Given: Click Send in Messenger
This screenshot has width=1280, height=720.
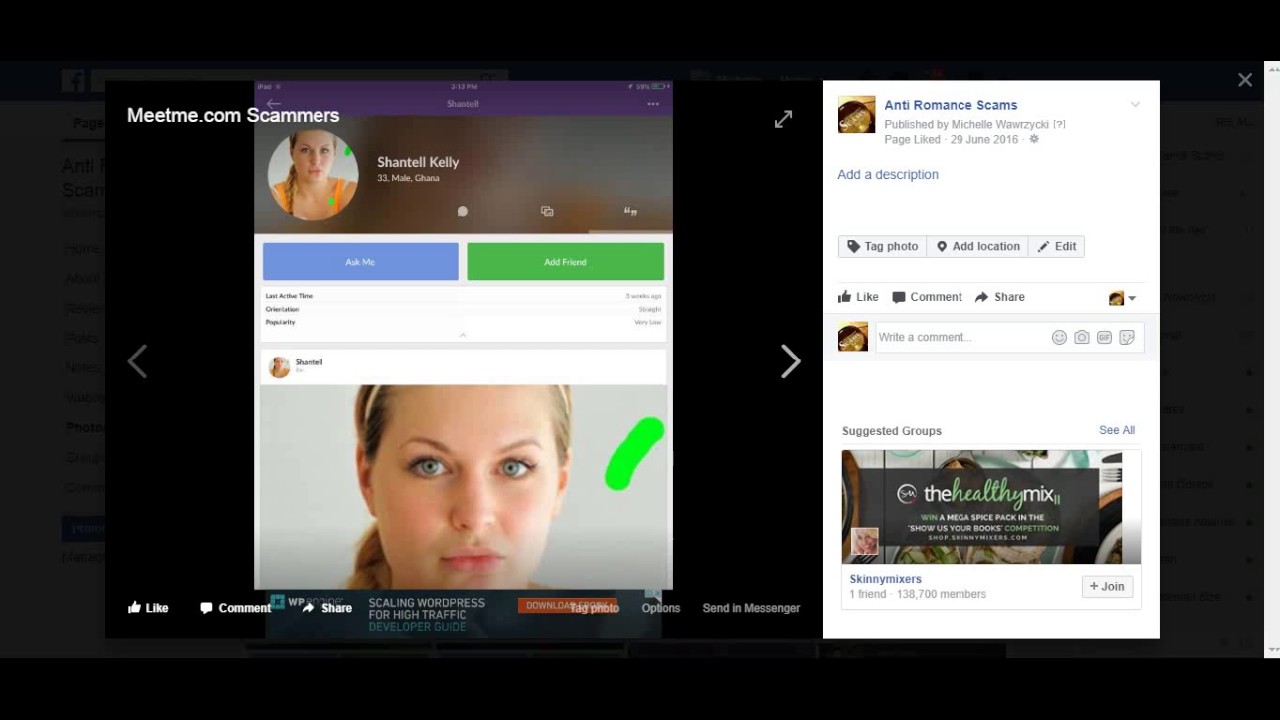Looking at the screenshot, I should click(751, 608).
